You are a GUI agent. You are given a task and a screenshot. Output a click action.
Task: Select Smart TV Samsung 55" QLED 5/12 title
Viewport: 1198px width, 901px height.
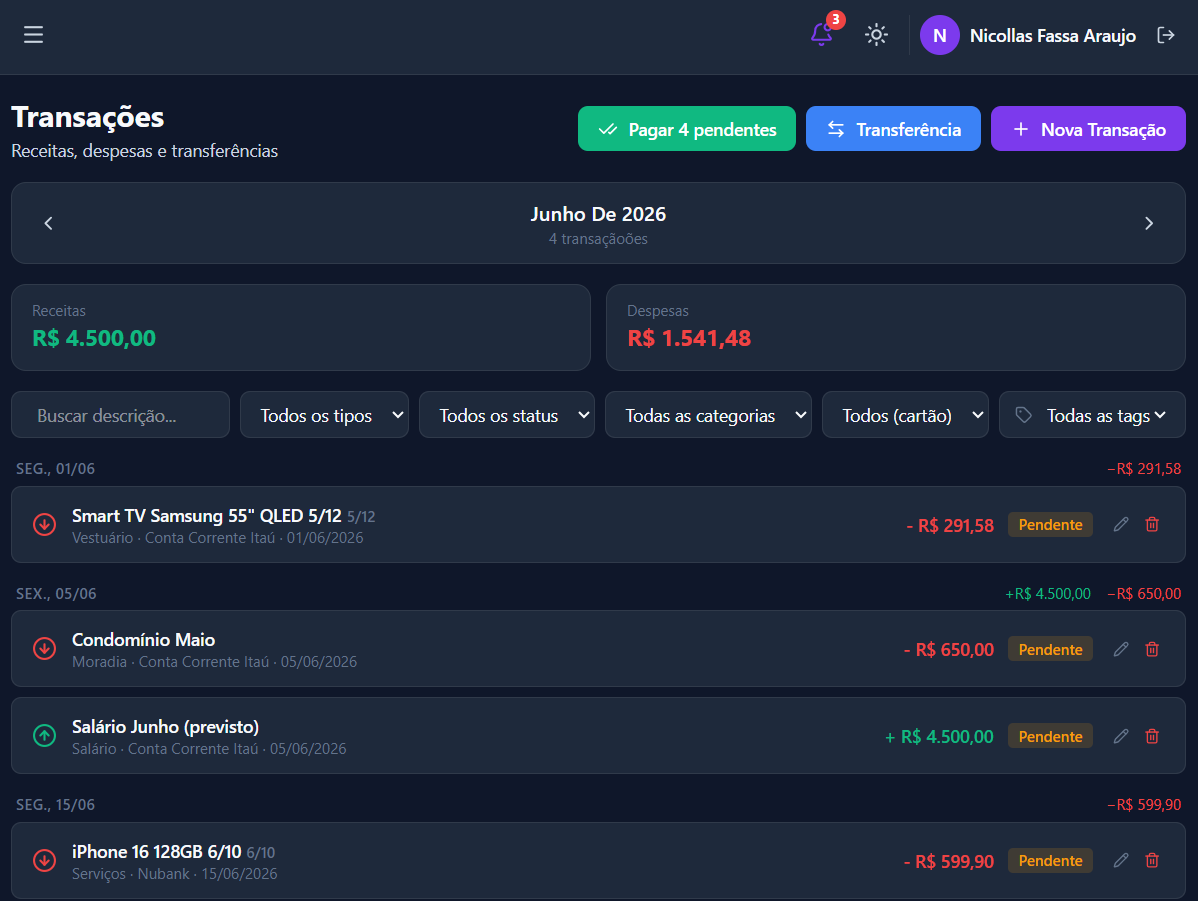coord(206,516)
